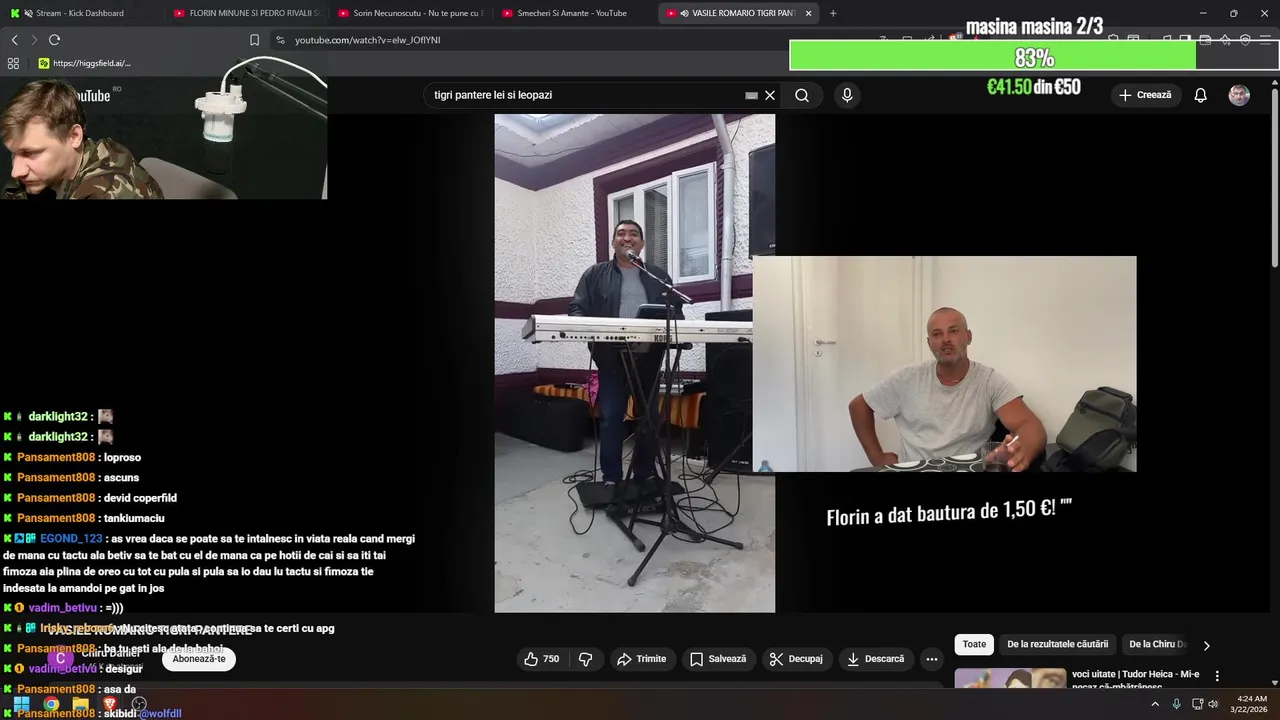Viewport: 1280px width, 720px height.
Task: Open the higgsfield.ai bookmark
Action: click(x=84, y=63)
